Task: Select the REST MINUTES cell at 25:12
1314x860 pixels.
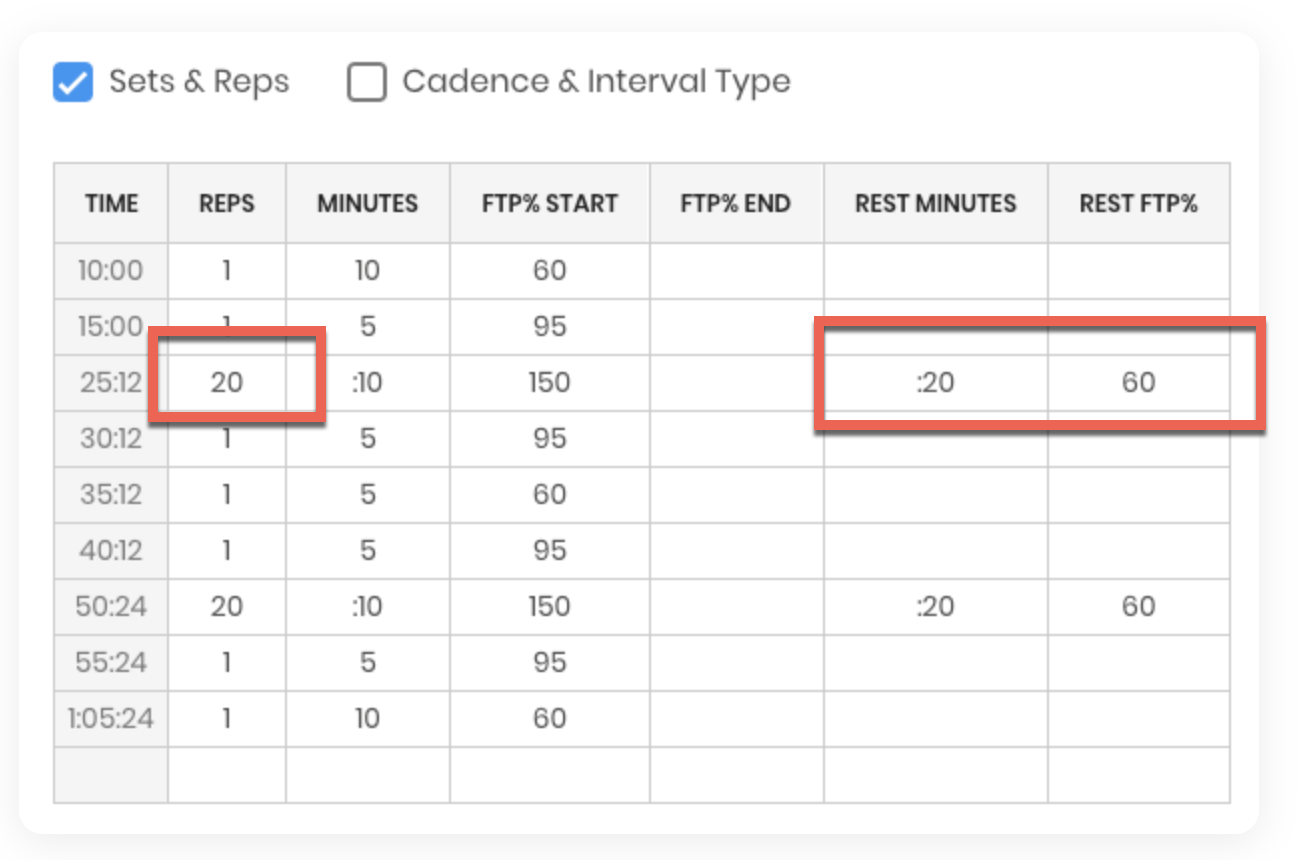Action: [x=936, y=383]
